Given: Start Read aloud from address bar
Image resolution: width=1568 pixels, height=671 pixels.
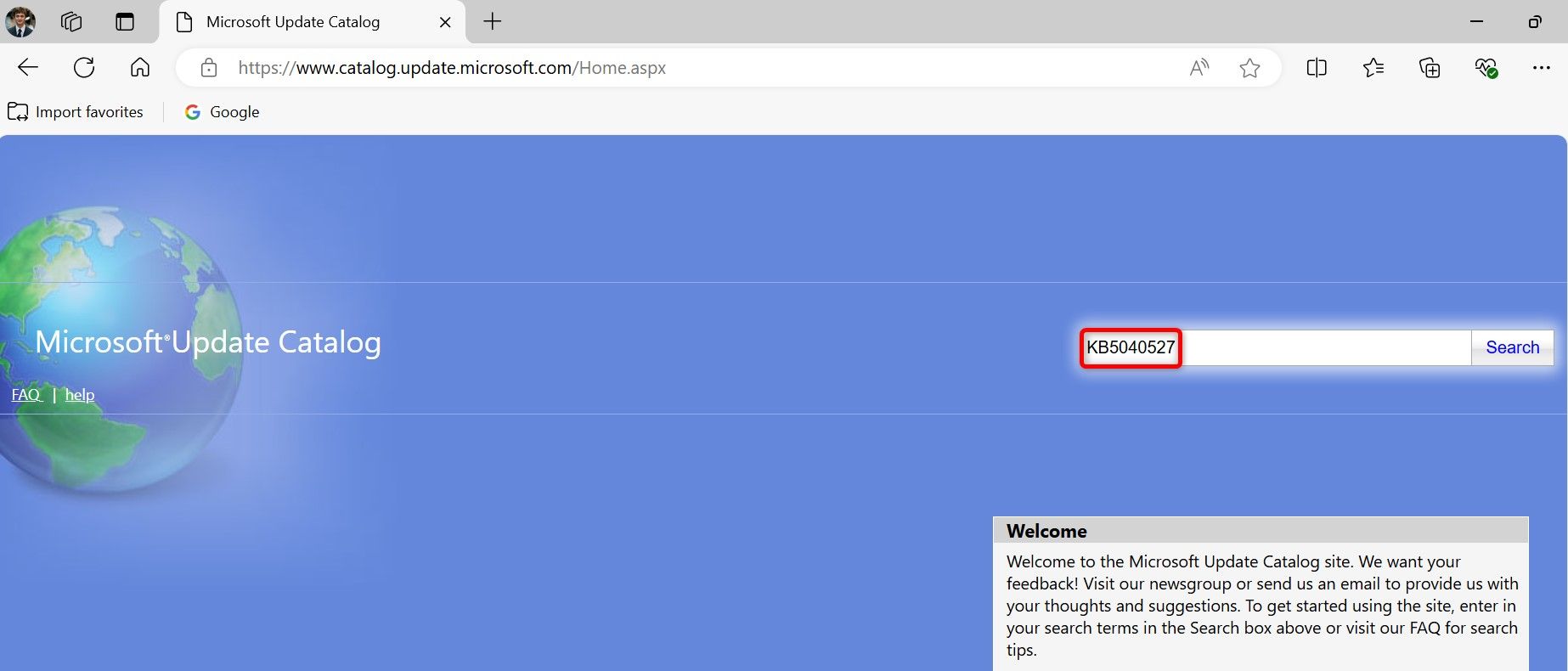Looking at the screenshot, I should point(1199,68).
